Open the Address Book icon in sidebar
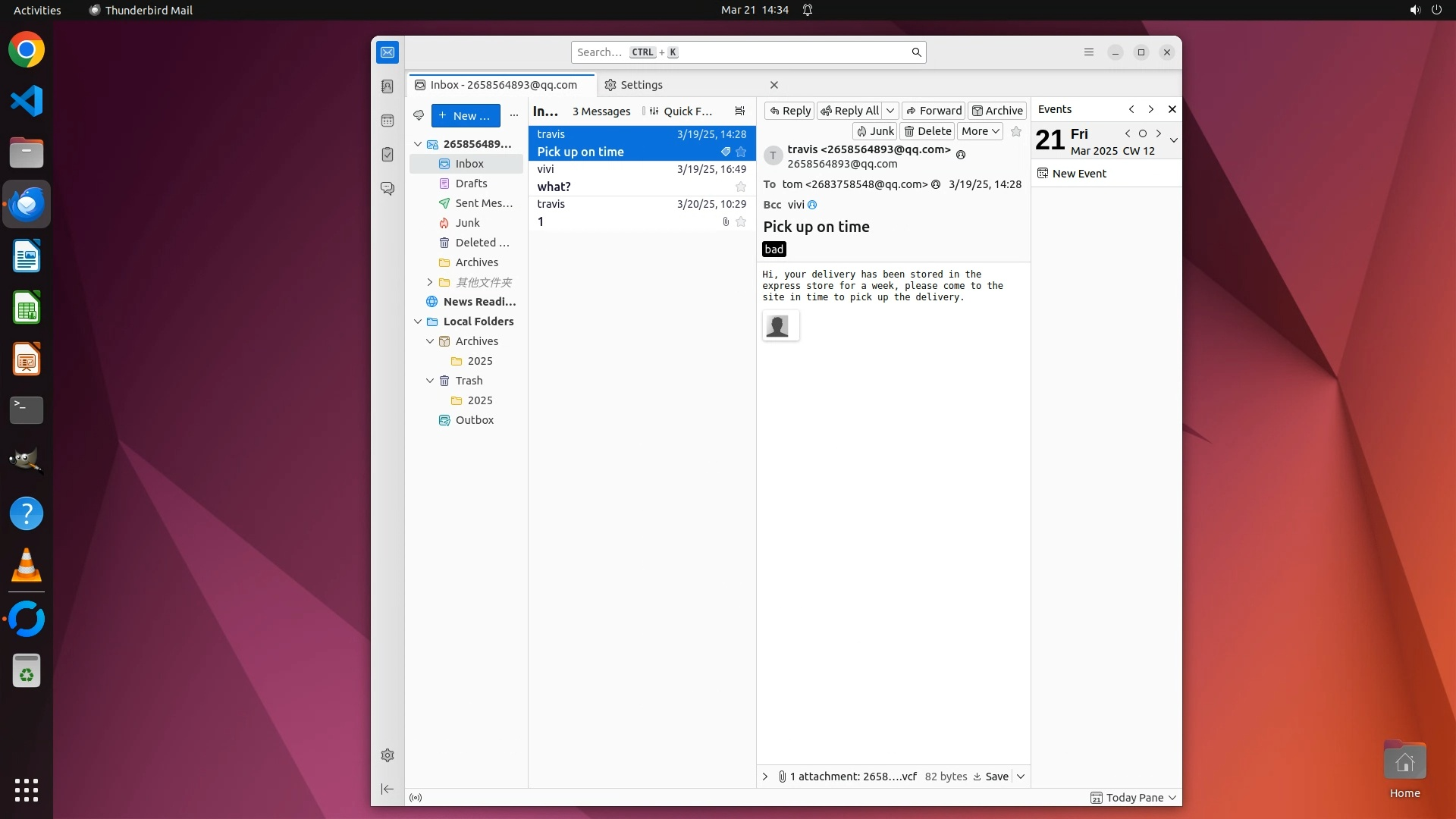 (x=388, y=86)
